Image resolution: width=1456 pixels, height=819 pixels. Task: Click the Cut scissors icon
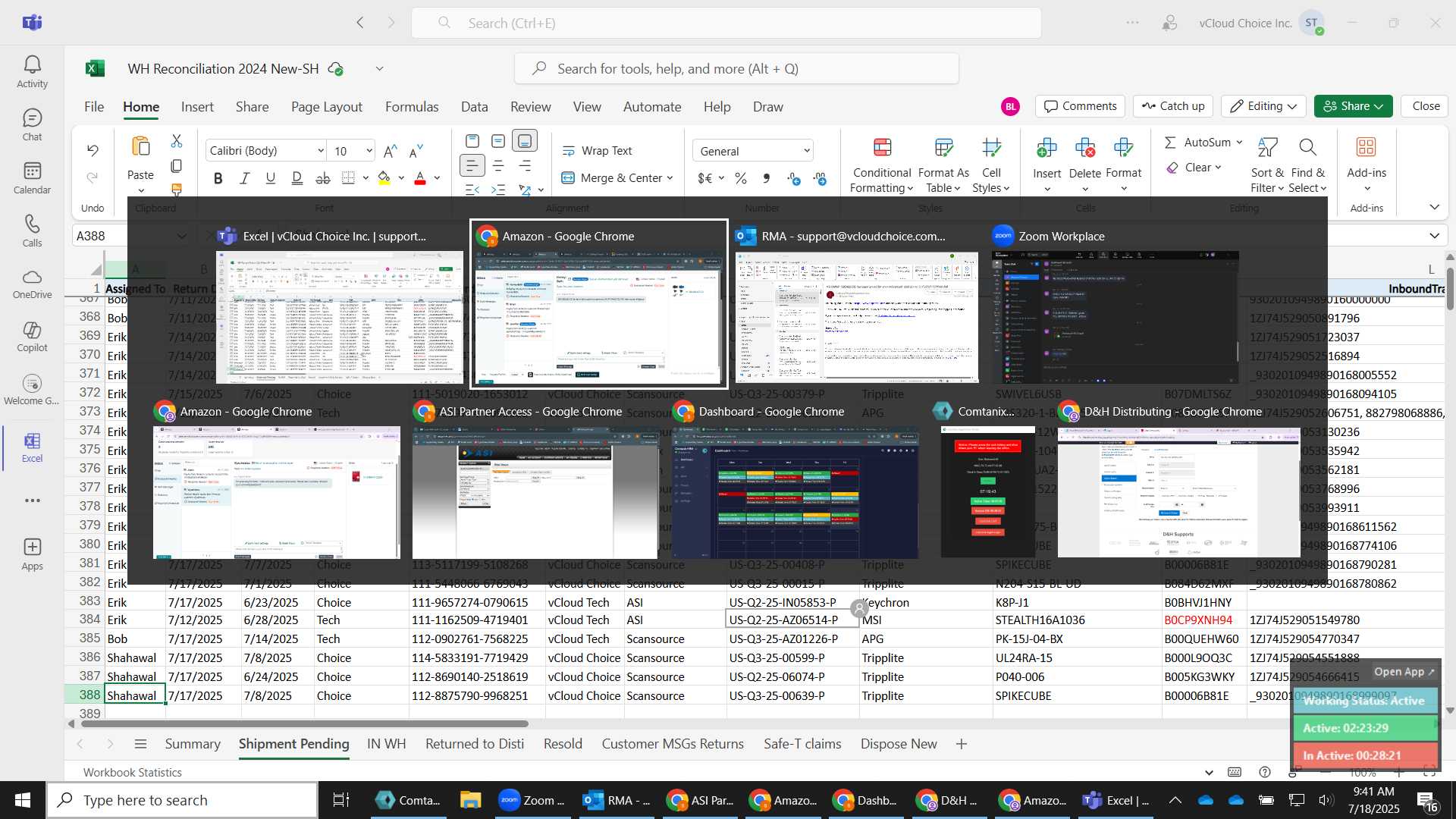pyautogui.click(x=177, y=141)
